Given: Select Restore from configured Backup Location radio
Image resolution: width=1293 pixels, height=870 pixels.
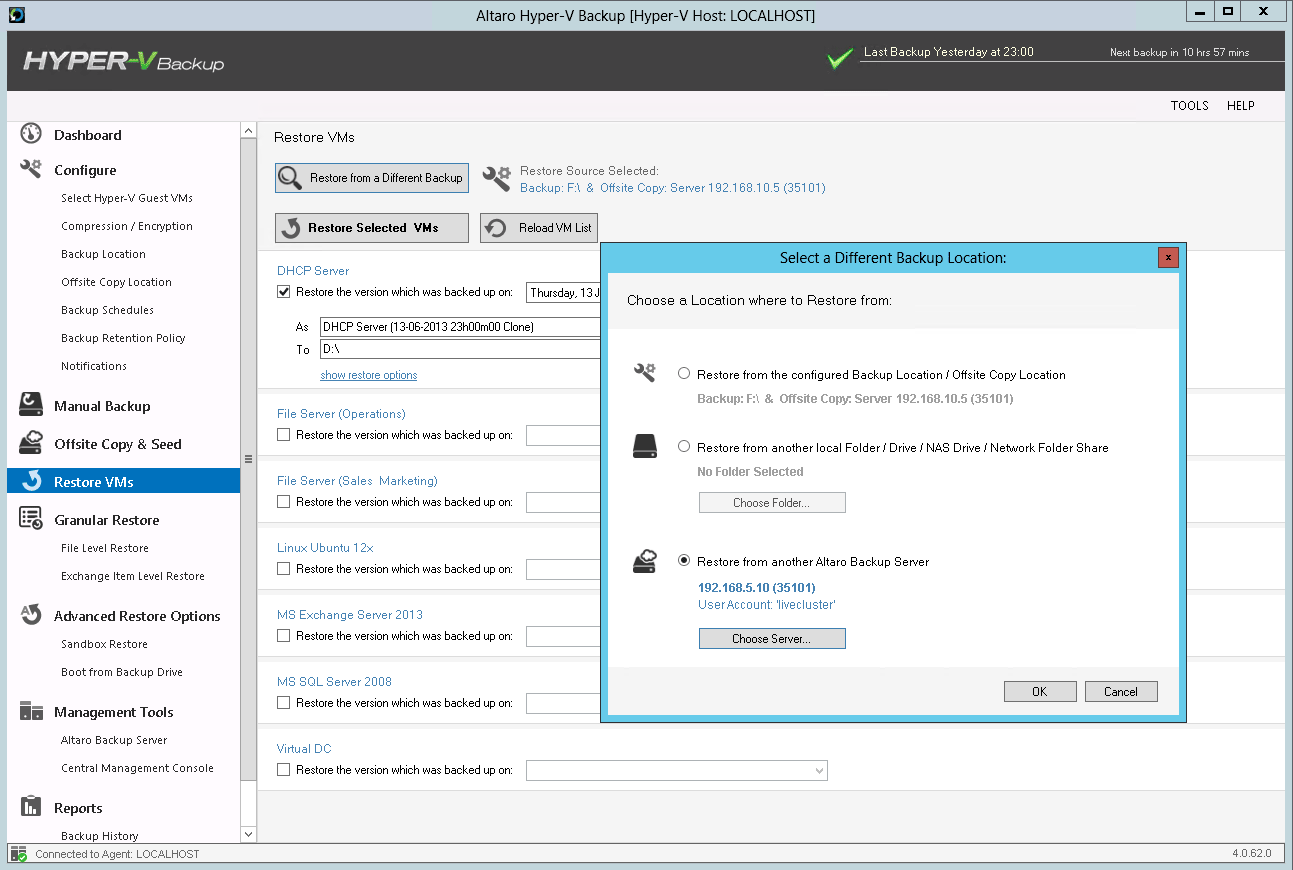Looking at the screenshot, I should coord(684,374).
